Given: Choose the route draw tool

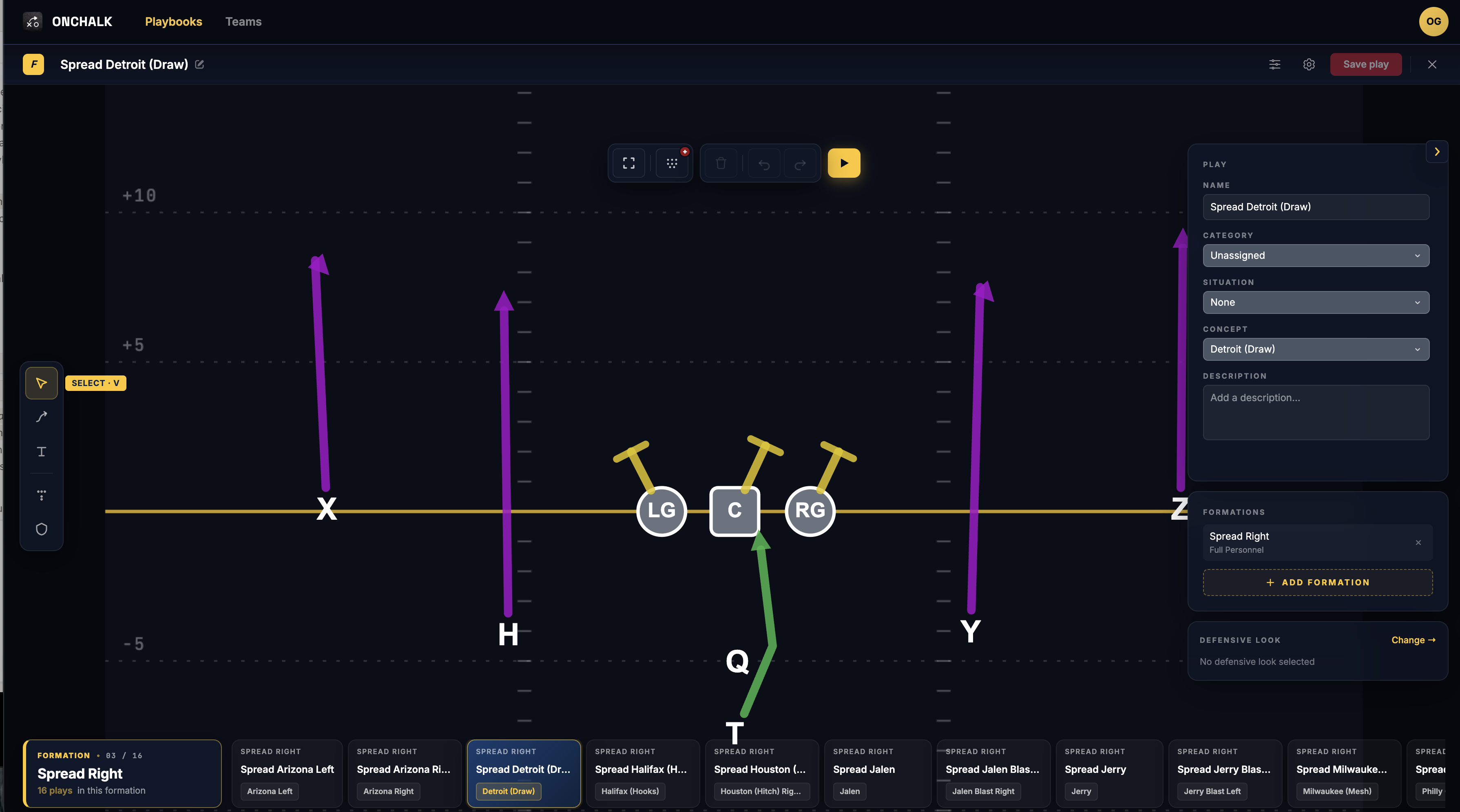Looking at the screenshot, I should 41,417.
